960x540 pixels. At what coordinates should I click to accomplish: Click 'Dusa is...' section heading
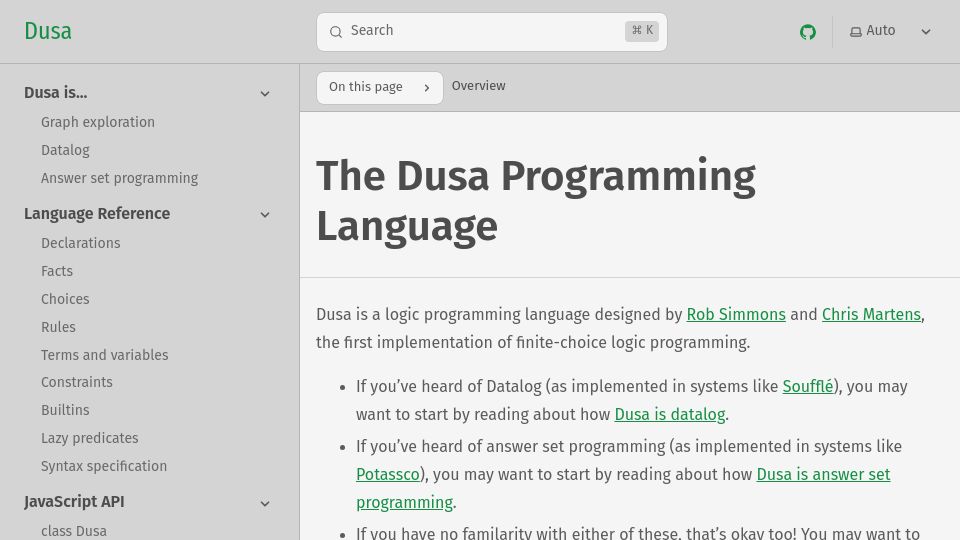(x=56, y=93)
